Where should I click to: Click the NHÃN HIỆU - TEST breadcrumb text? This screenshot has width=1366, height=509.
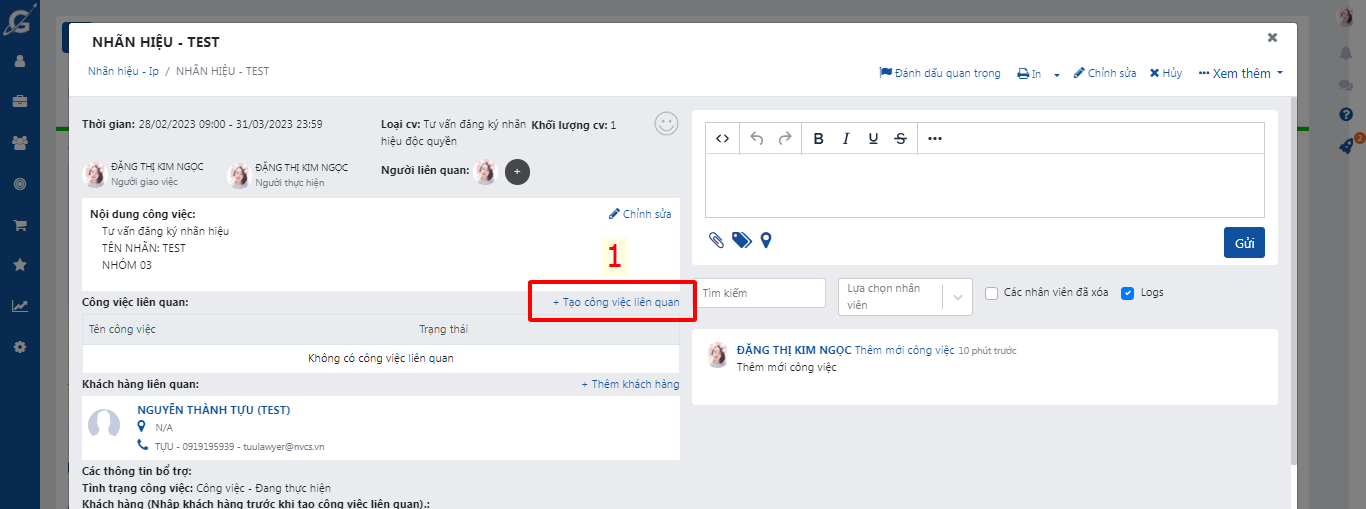click(x=222, y=71)
